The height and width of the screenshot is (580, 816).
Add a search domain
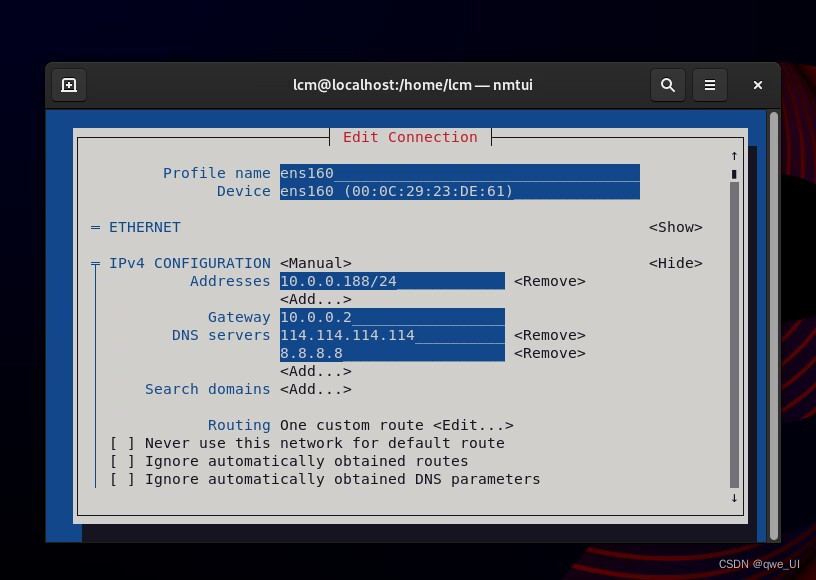tap(315, 389)
